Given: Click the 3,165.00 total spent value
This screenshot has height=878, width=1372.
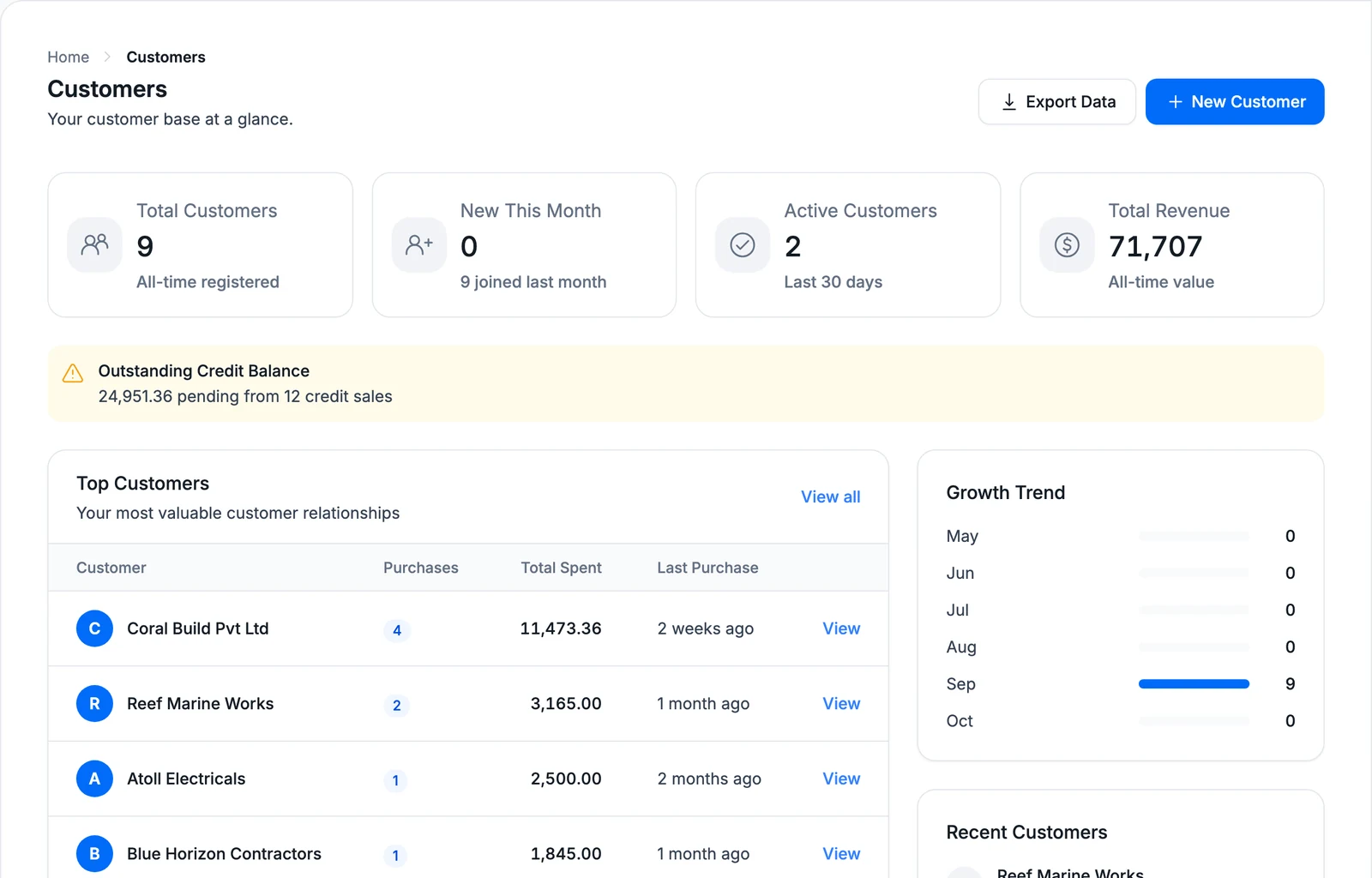Looking at the screenshot, I should coord(566,704).
